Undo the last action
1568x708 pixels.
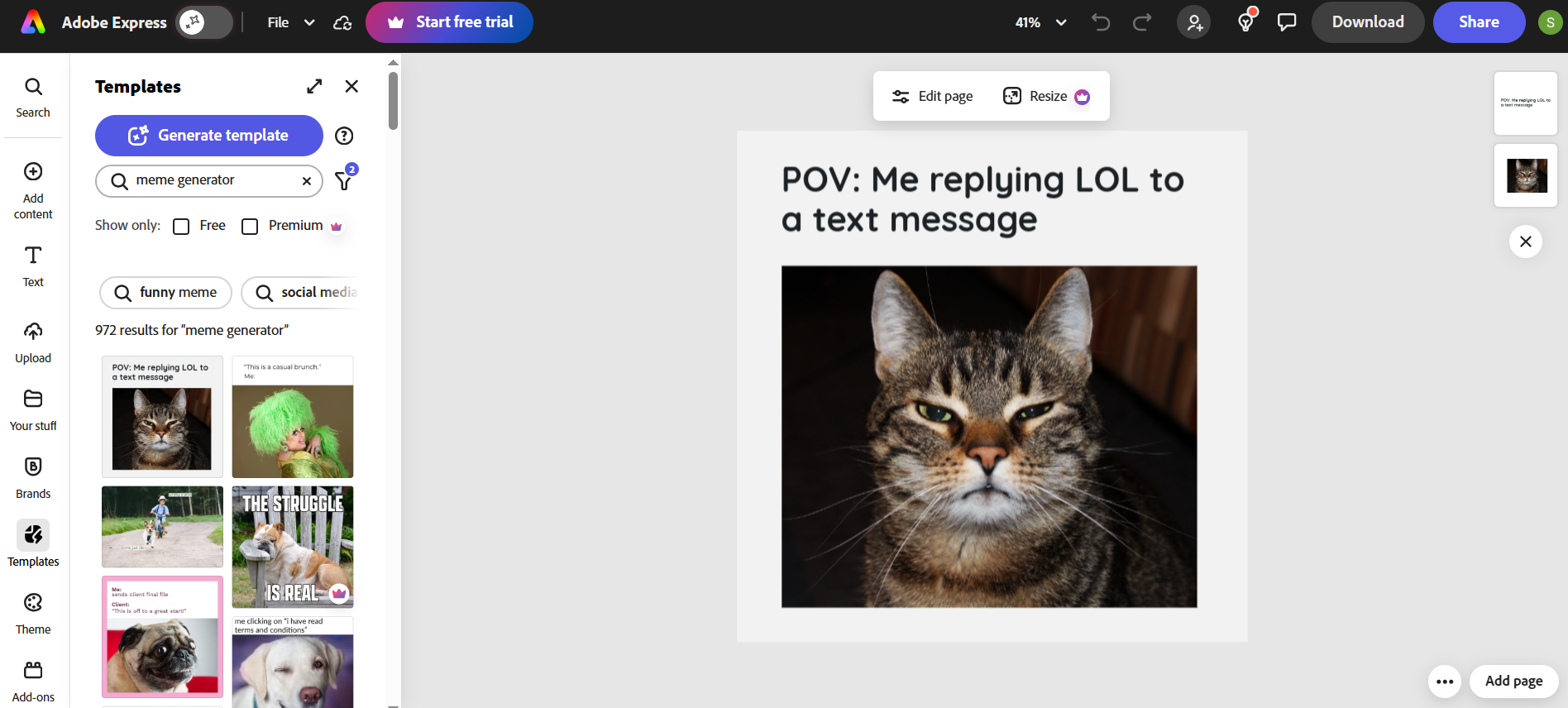tap(1101, 22)
